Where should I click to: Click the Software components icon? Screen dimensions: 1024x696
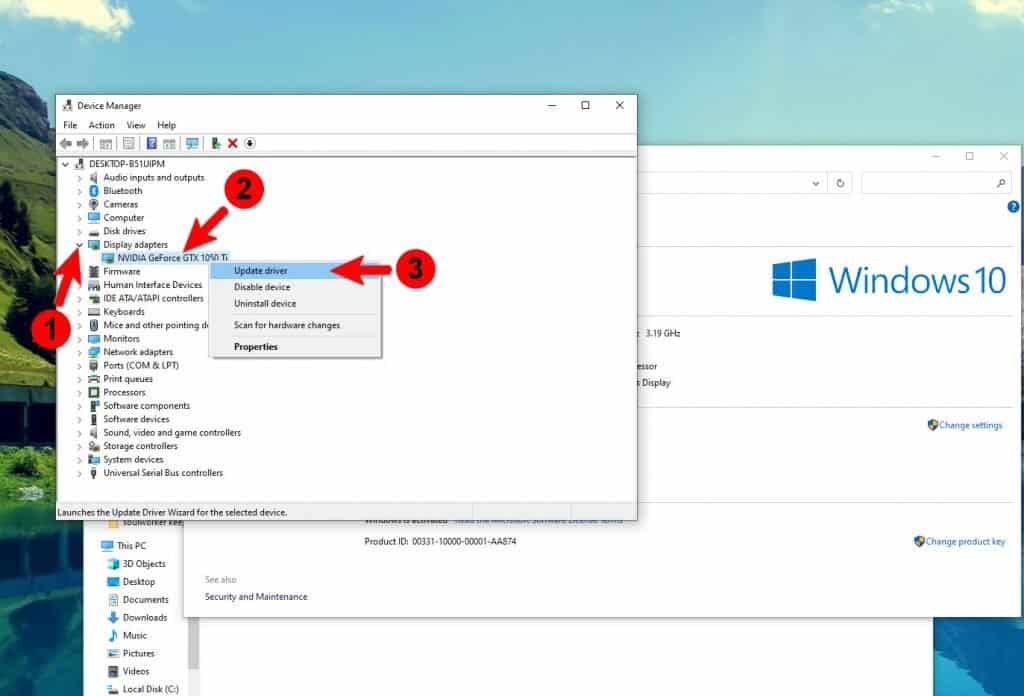(94, 406)
